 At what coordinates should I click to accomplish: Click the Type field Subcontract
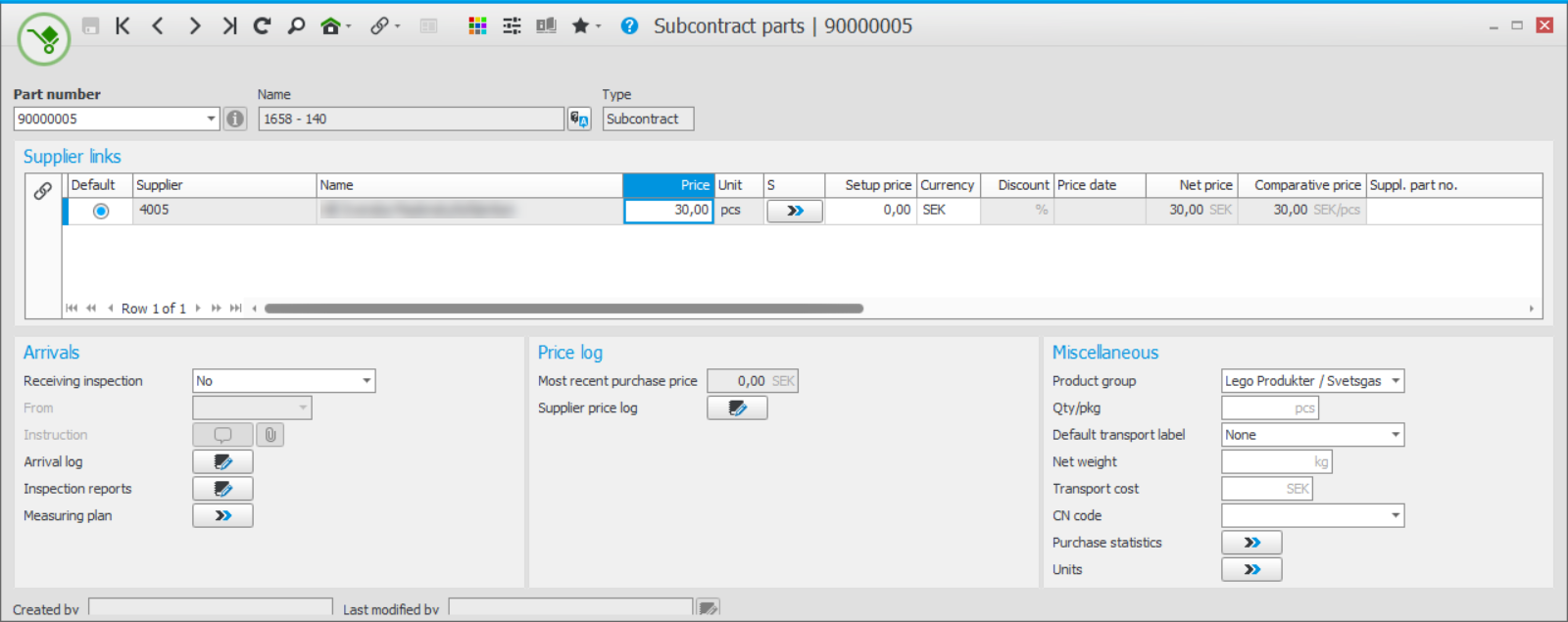[648, 119]
